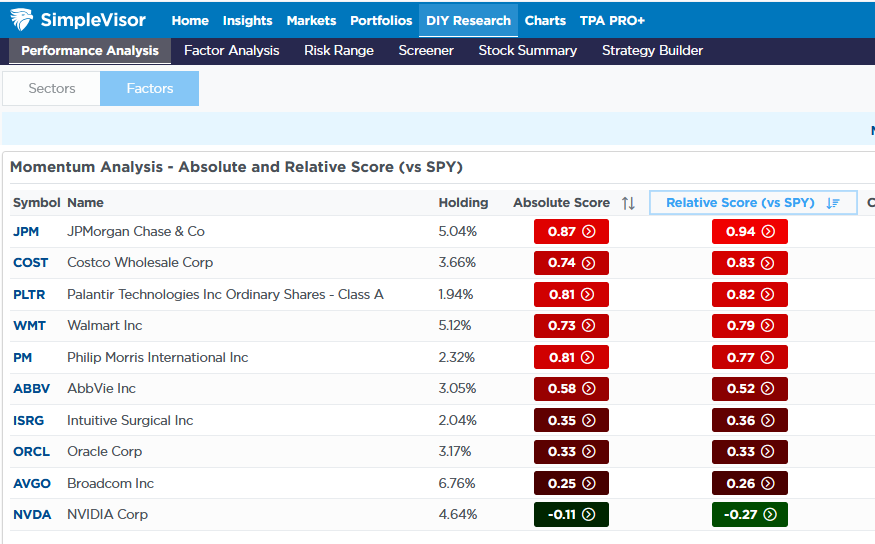The width and height of the screenshot is (875, 544).
Task: Click the Relative Score descending sort icon
Action: (833, 203)
